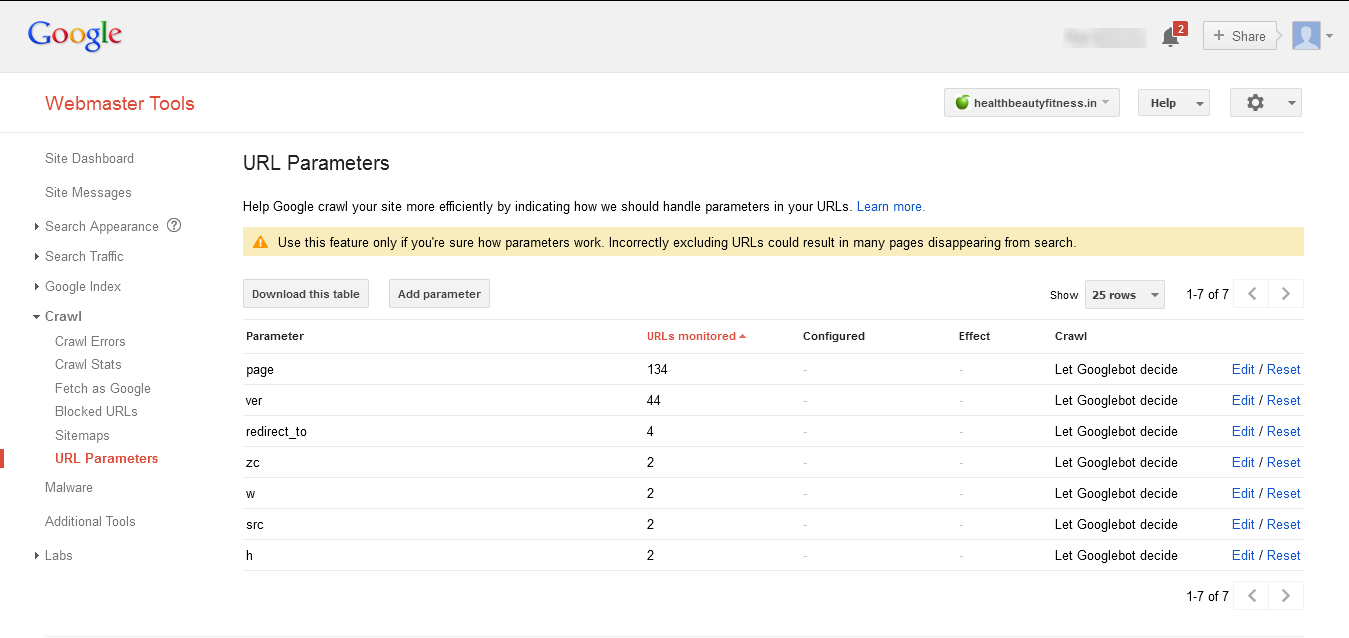Open the settings gear menu
Screen dimensions: 1349x638
[1265, 103]
